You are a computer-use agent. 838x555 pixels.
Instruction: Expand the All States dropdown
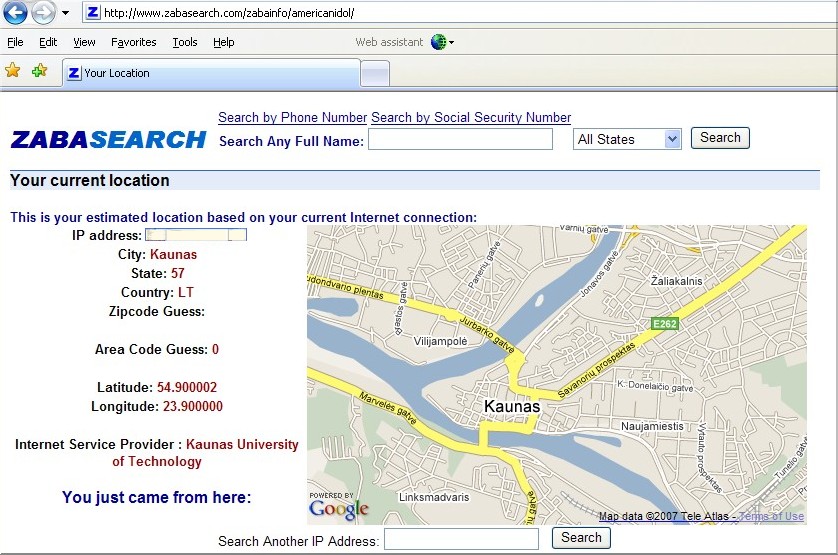[627, 140]
